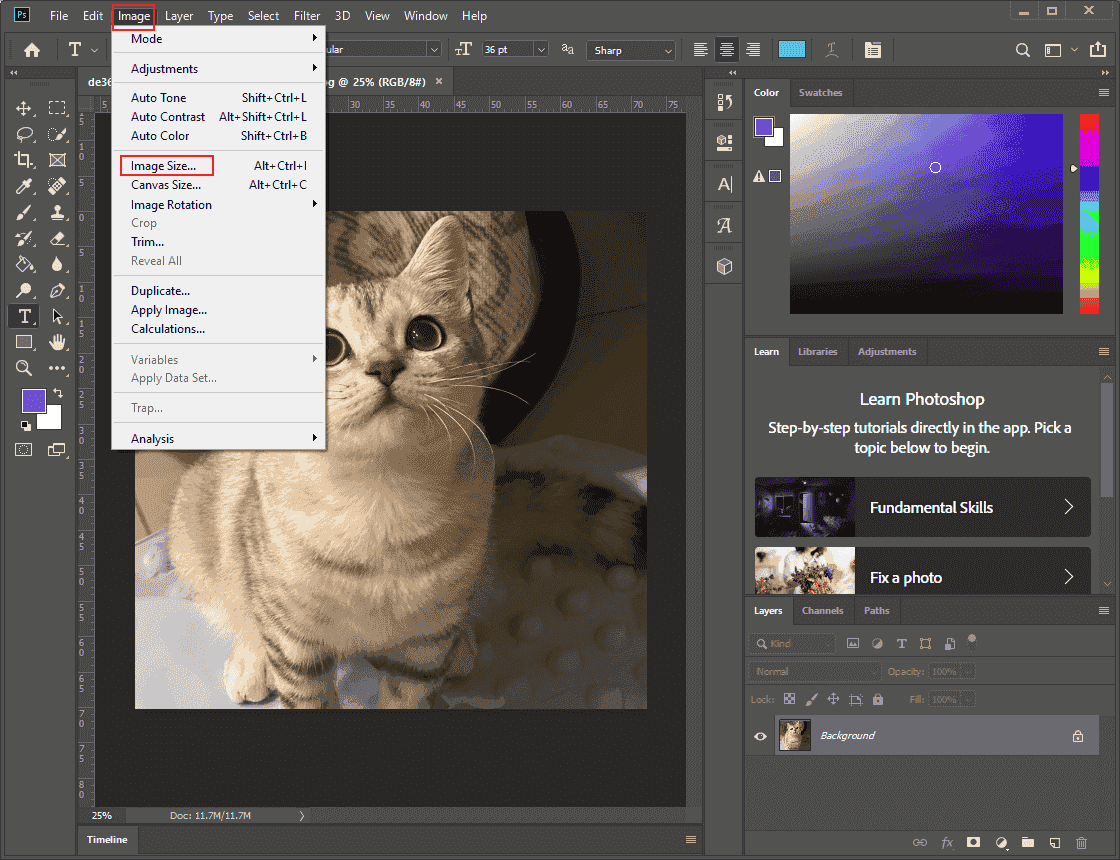Open the font size dropdown
Screen dimensions: 1120x860
tap(540, 49)
